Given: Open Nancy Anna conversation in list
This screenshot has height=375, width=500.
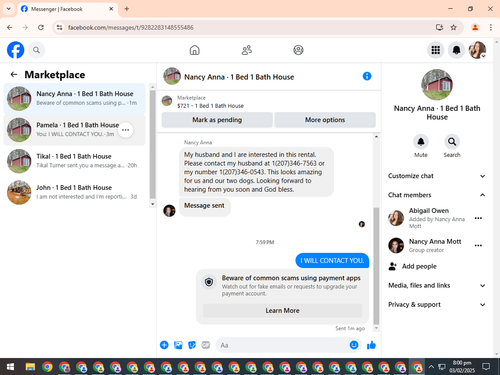Looking at the screenshot, I should [x=75, y=98].
